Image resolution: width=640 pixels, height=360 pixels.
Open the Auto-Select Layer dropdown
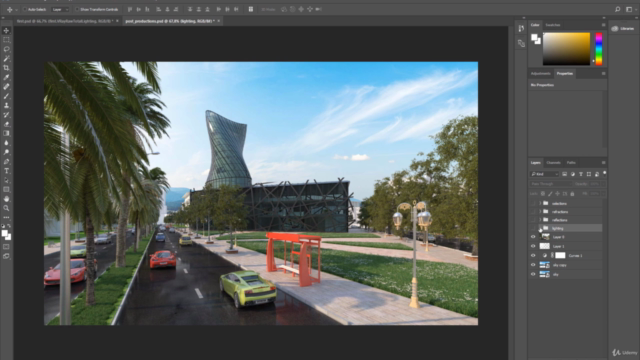coord(60,9)
